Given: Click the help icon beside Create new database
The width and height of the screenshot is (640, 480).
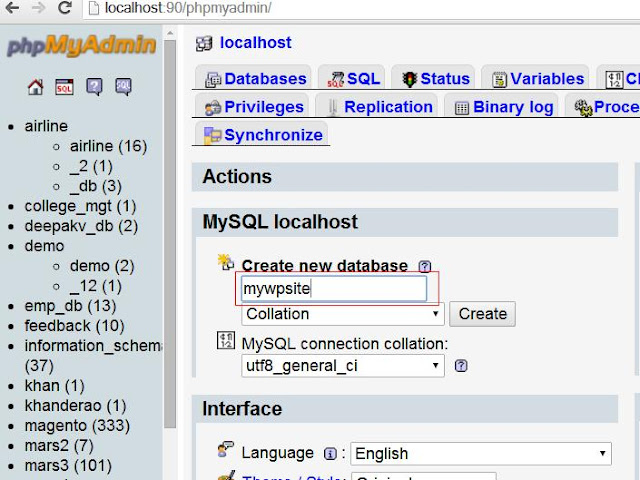Looking at the screenshot, I should click(425, 266).
